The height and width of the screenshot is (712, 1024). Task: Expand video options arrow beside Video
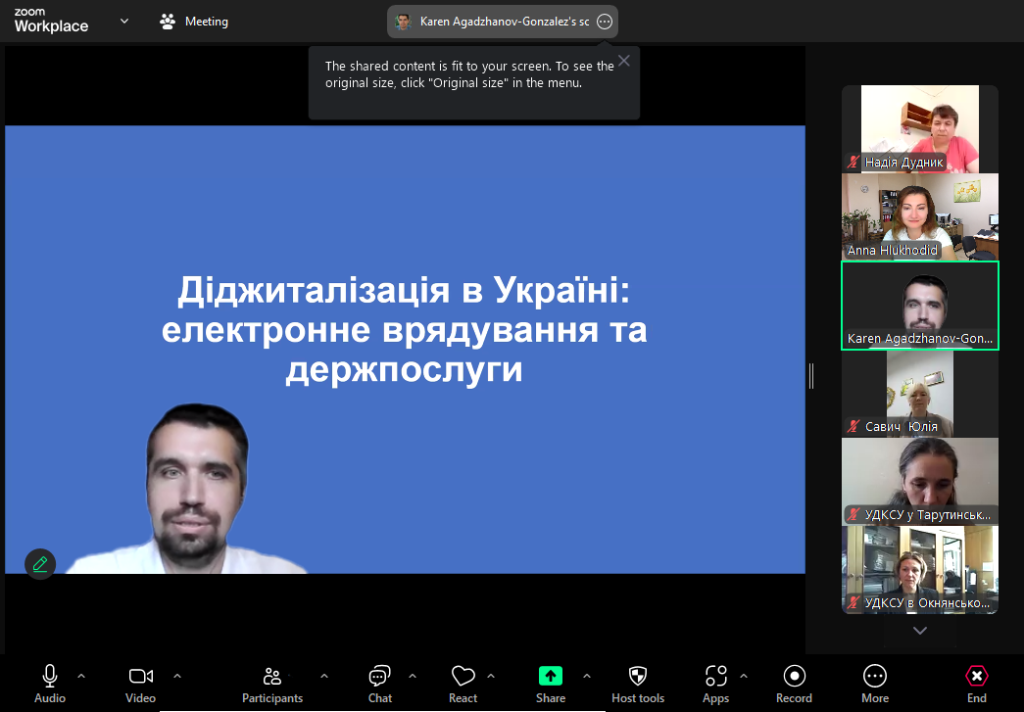[x=177, y=675]
